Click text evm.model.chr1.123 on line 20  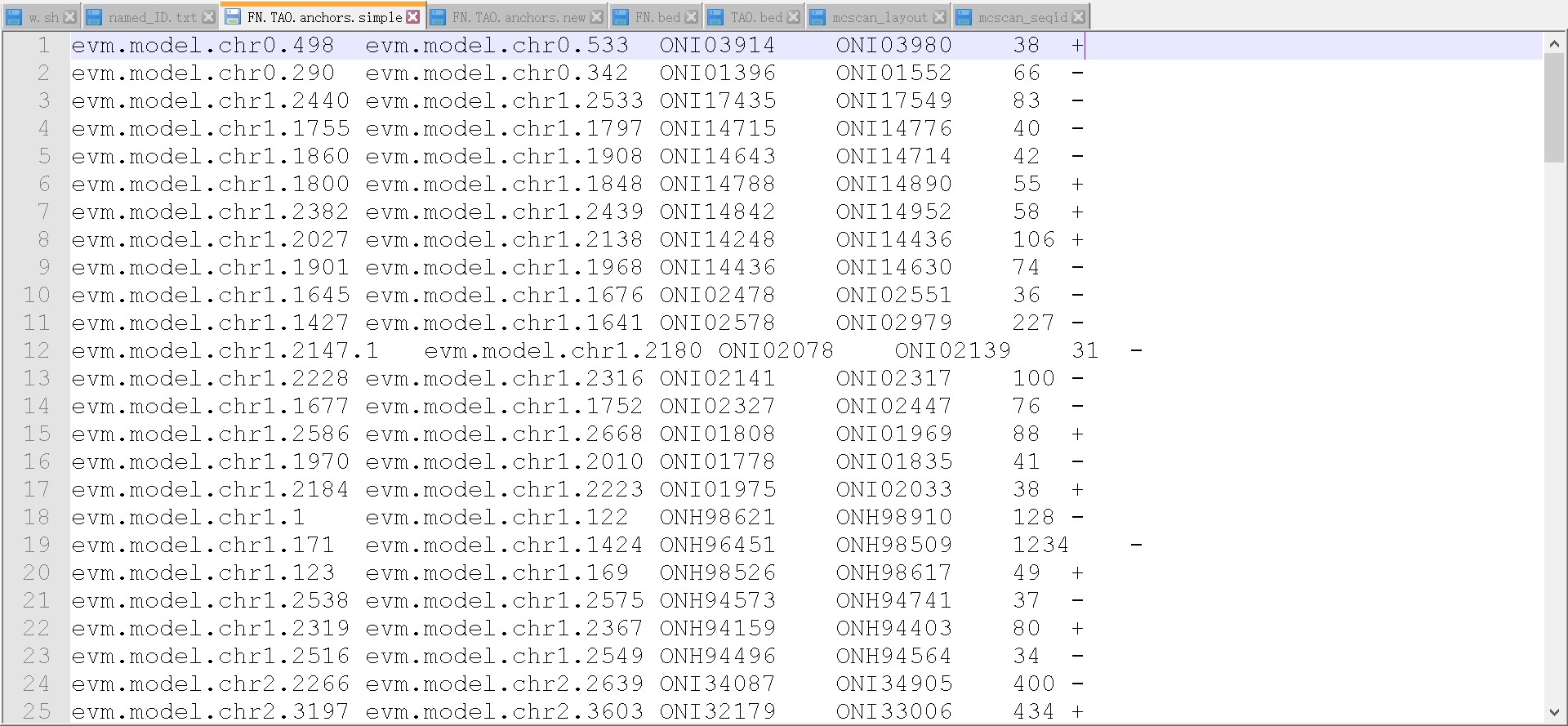coord(203,572)
